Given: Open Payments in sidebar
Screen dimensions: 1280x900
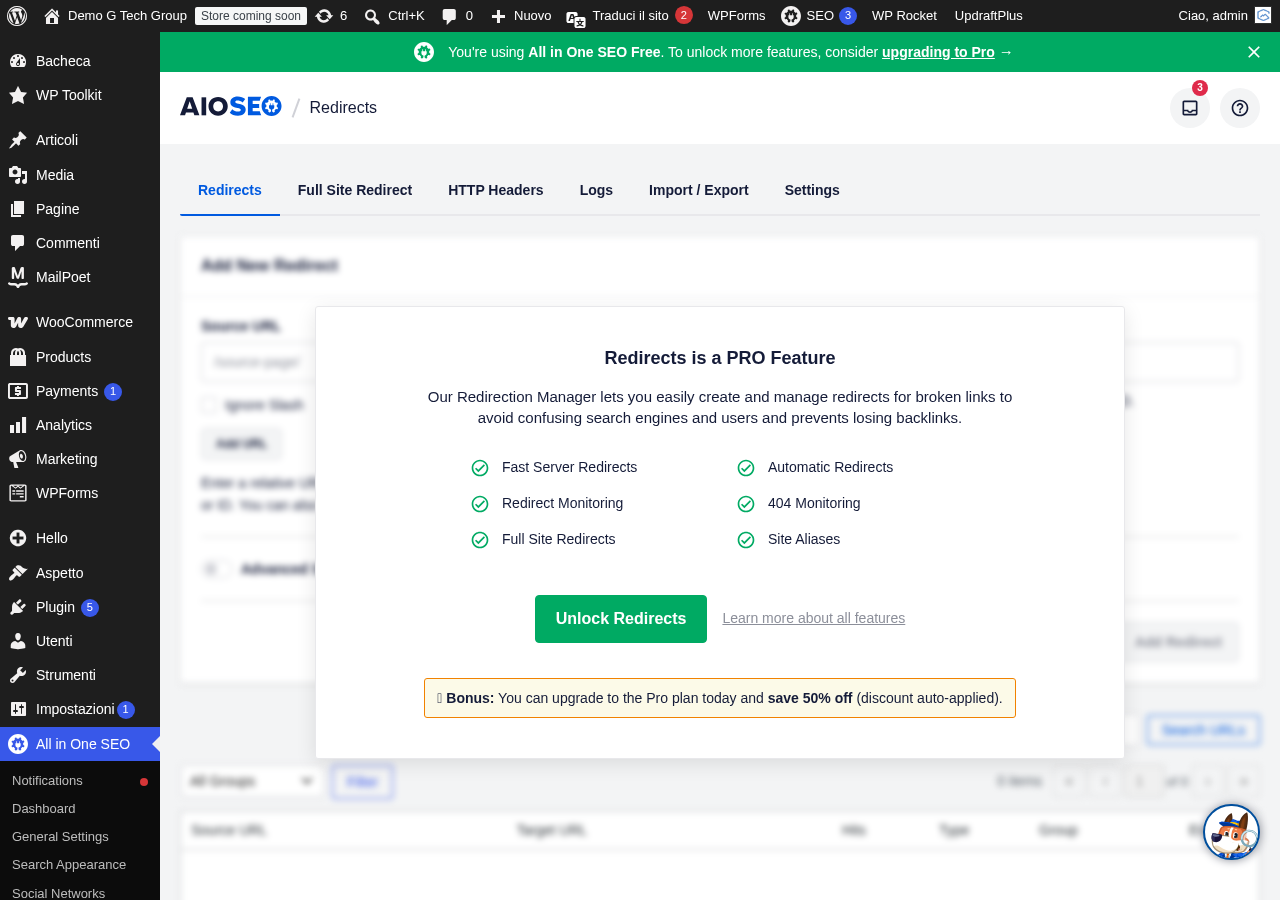Looking at the screenshot, I should tap(80, 391).
